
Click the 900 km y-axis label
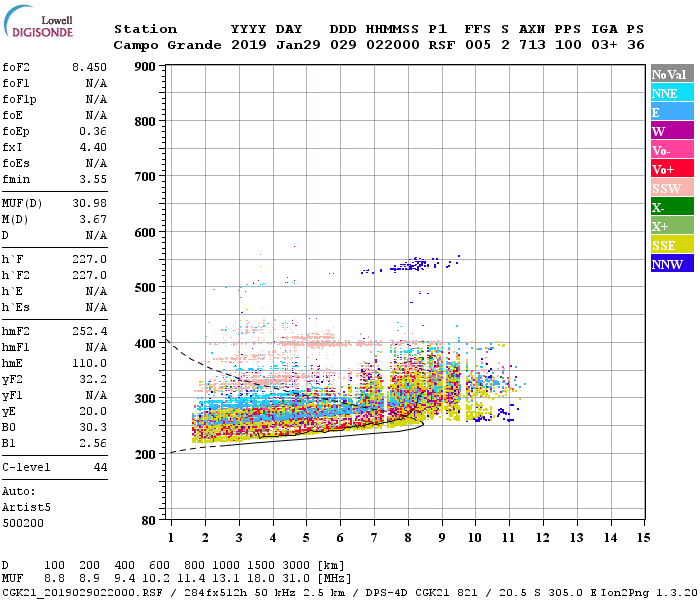145,67
